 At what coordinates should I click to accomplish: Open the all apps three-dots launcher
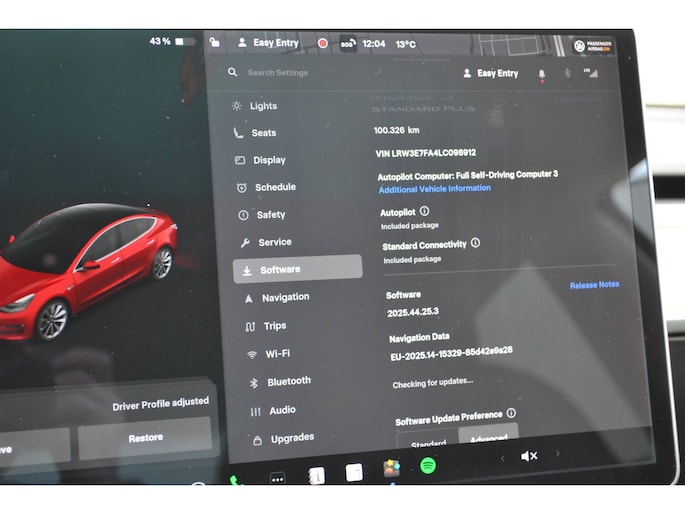(x=277, y=478)
